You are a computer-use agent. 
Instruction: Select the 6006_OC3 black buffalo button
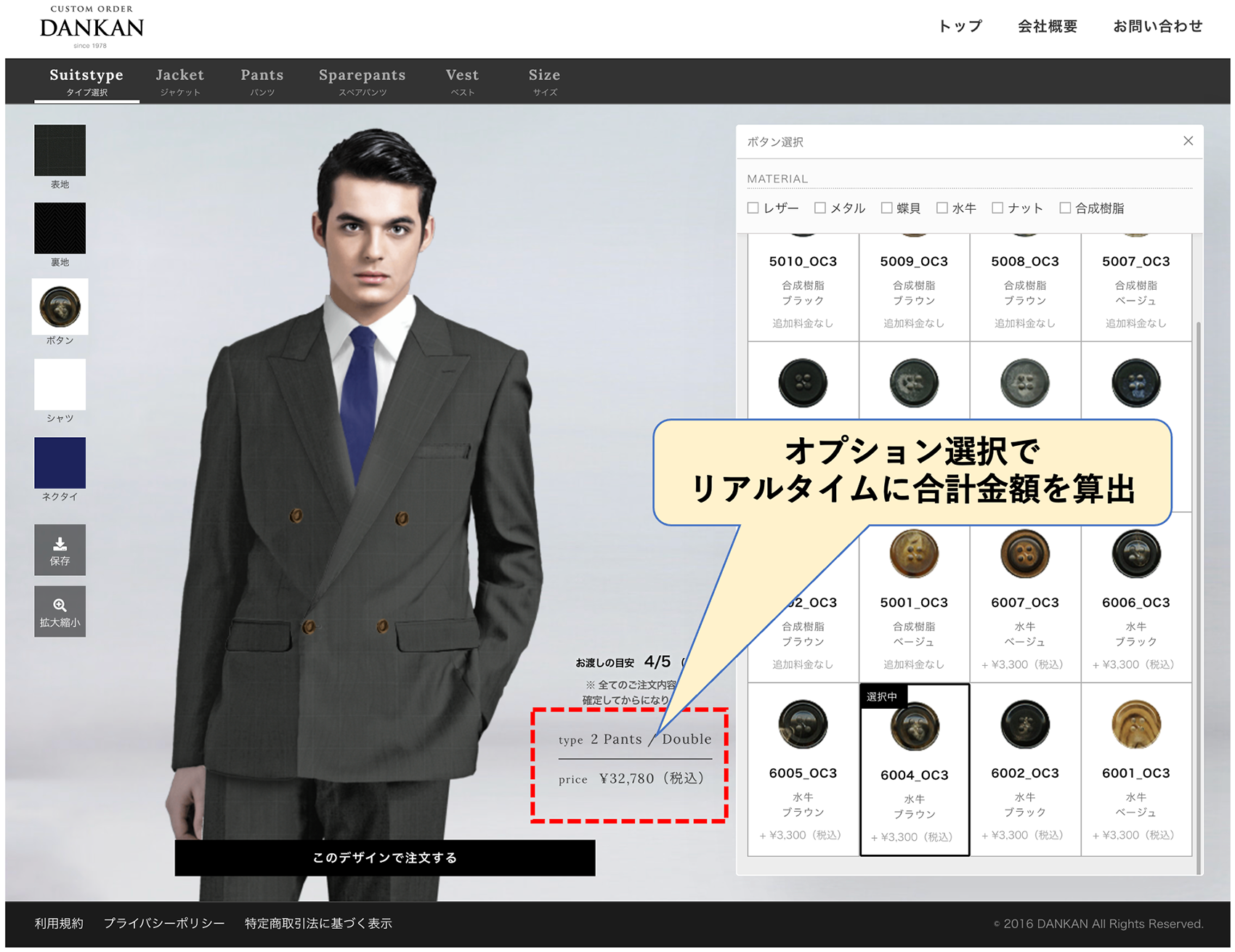(x=1135, y=554)
